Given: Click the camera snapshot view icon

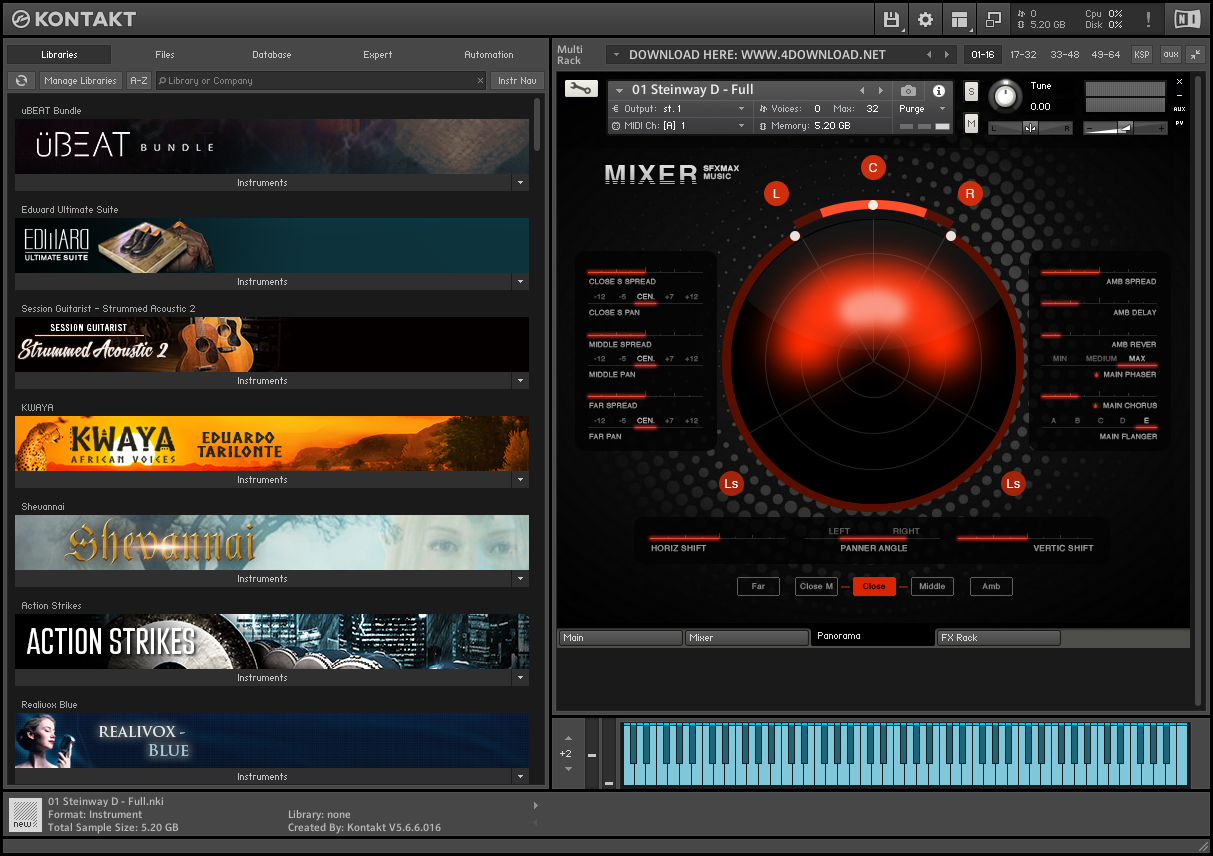Looking at the screenshot, I should (x=908, y=91).
